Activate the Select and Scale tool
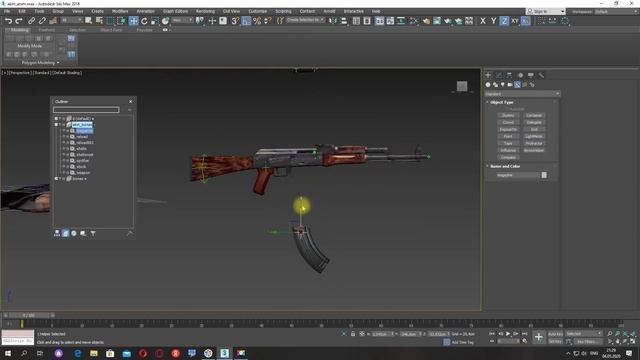Viewport: 640px width, 360px height. click(155, 21)
